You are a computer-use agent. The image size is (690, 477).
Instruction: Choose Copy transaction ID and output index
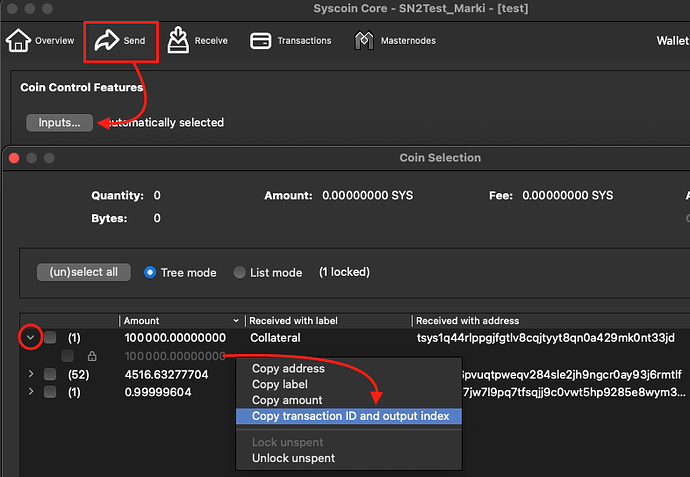tap(350, 416)
